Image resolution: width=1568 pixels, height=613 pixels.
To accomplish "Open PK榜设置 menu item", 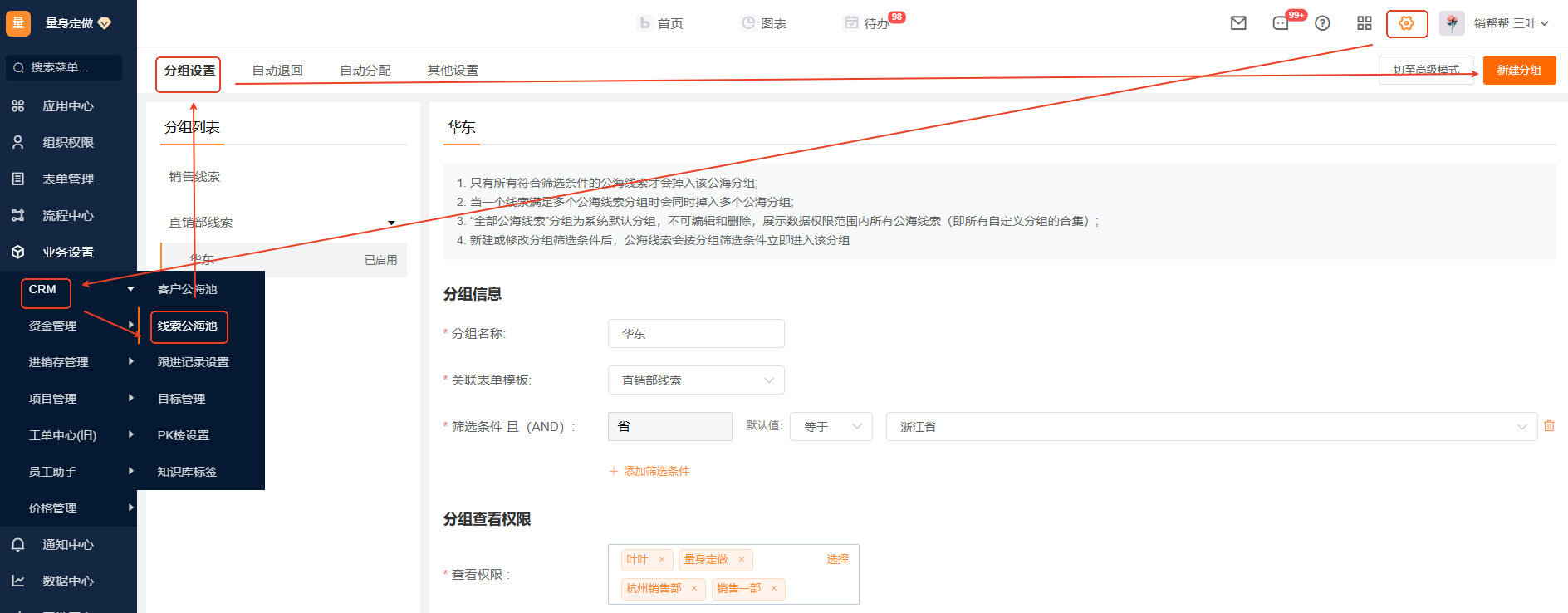I will (x=184, y=435).
